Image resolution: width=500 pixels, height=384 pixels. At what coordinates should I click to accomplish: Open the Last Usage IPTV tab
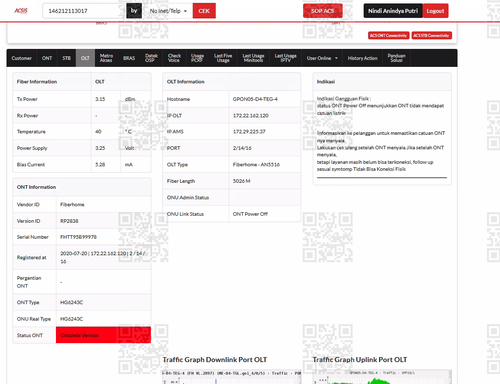[285, 58]
